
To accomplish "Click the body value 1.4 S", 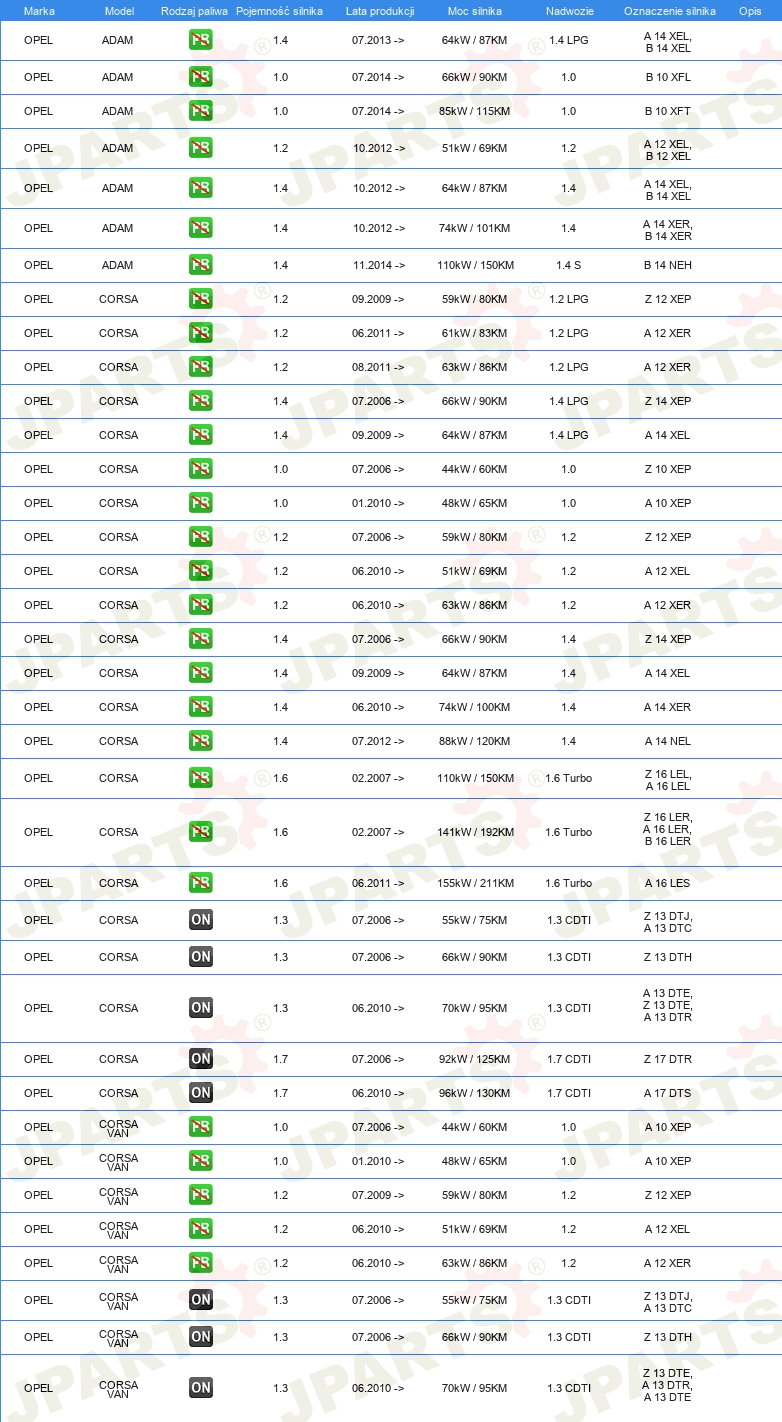I will coord(569,265).
